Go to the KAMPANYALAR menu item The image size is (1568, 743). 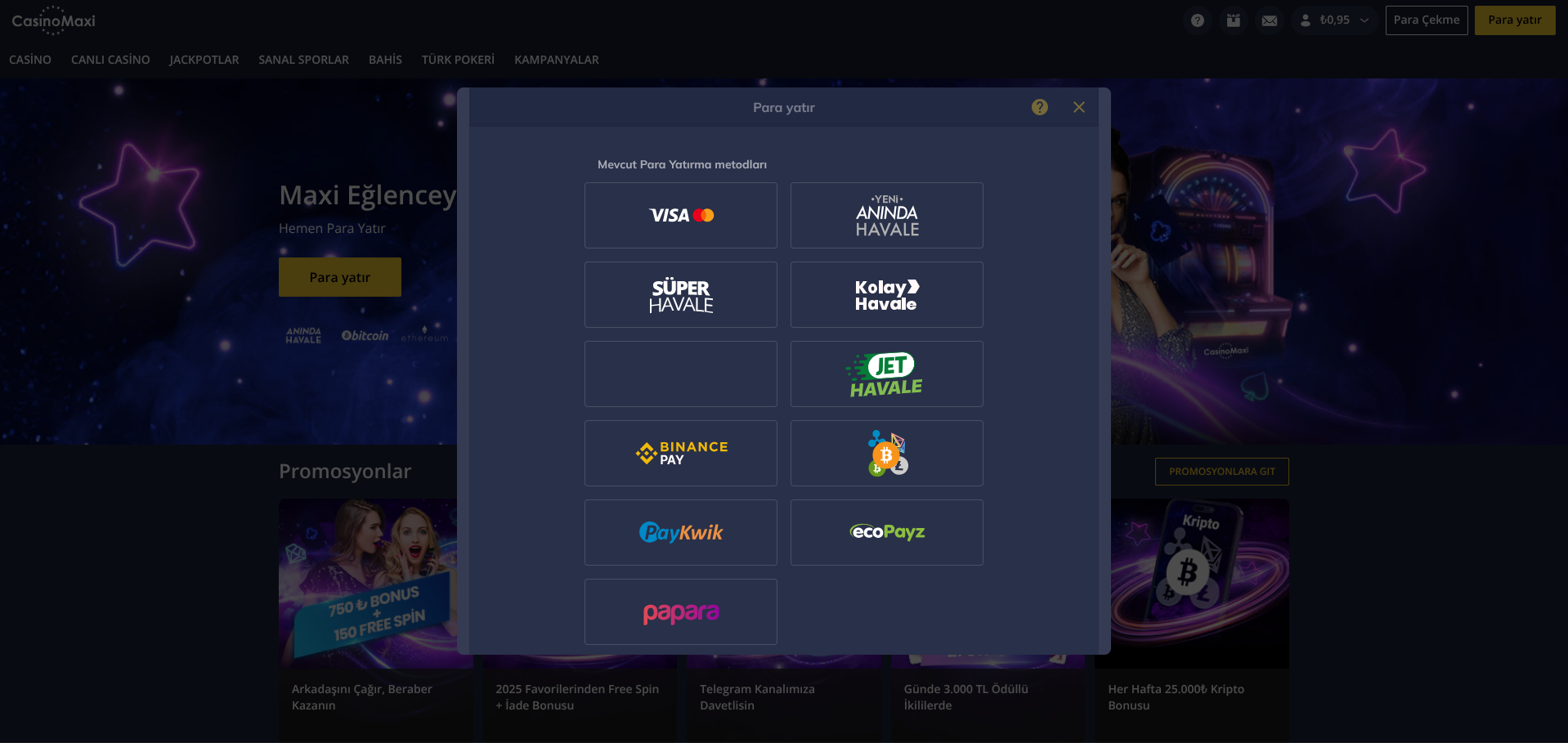coord(556,60)
